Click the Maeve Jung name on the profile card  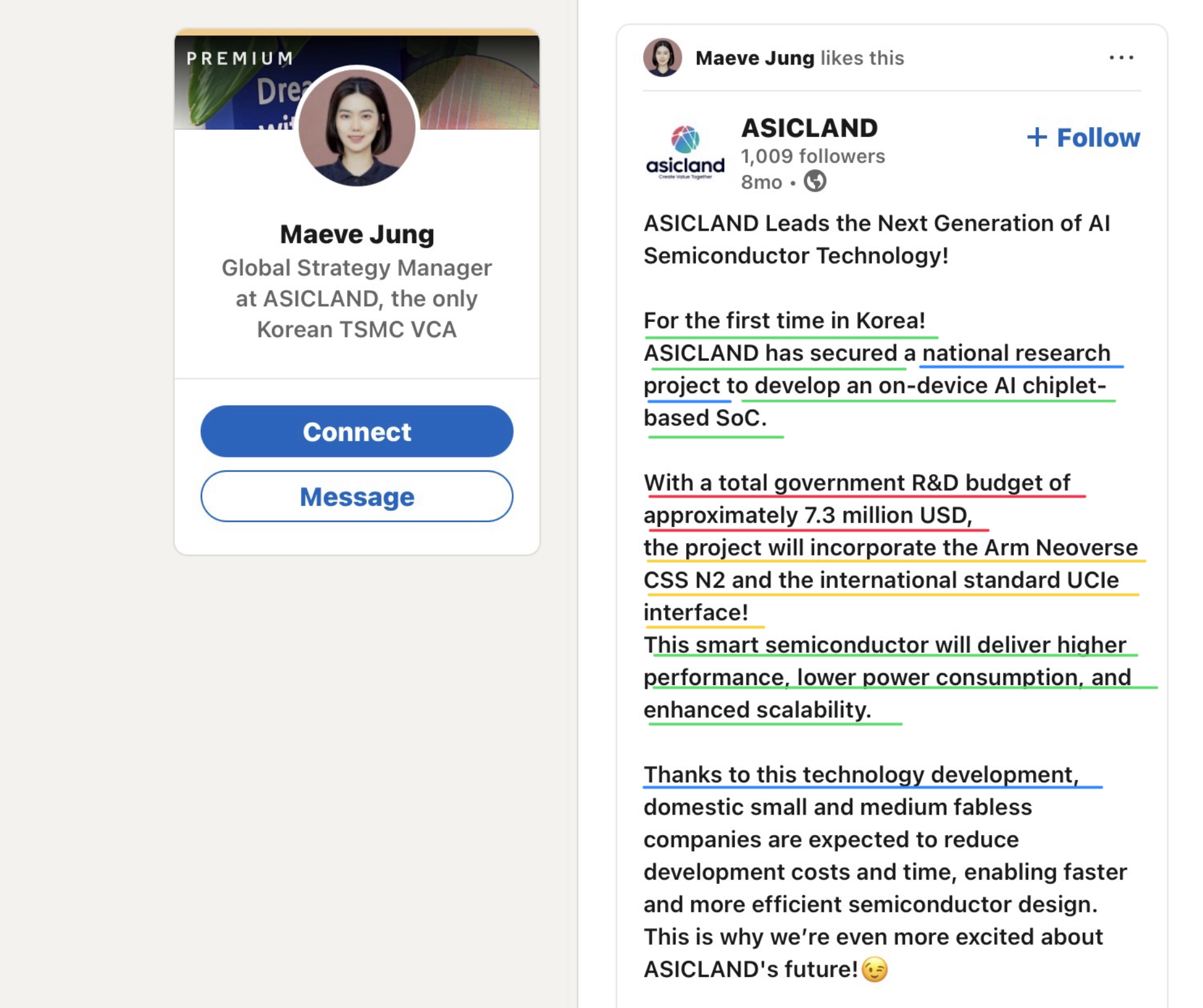click(356, 234)
